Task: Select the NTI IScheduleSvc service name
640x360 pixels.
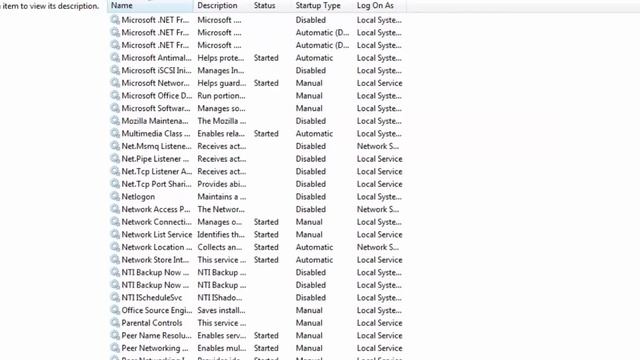Action: point(151,298)
